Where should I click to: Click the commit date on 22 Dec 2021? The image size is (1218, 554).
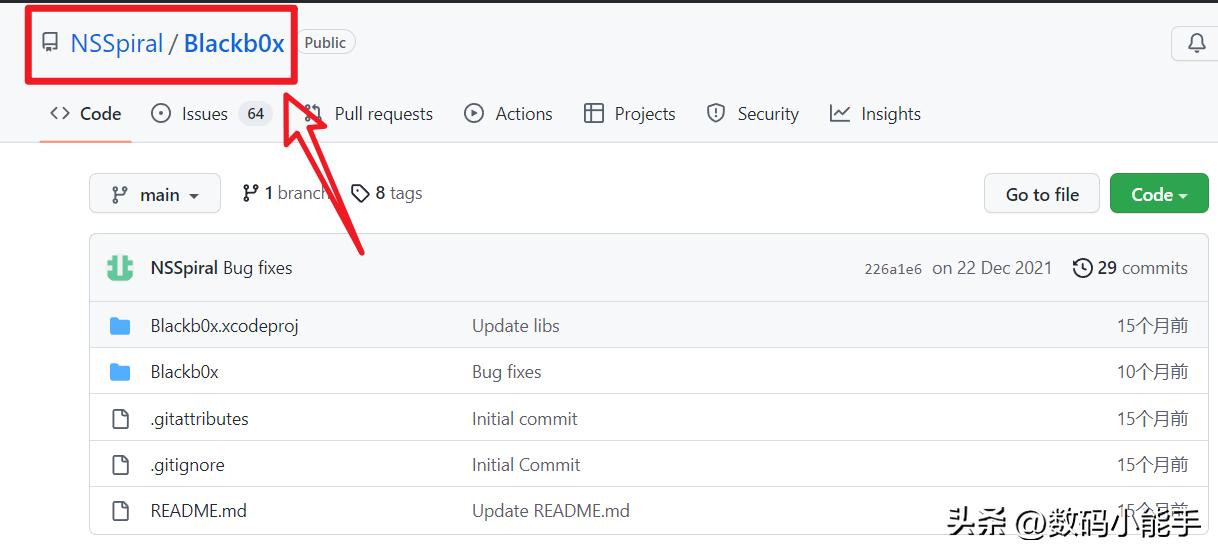[x=992, y=268]
